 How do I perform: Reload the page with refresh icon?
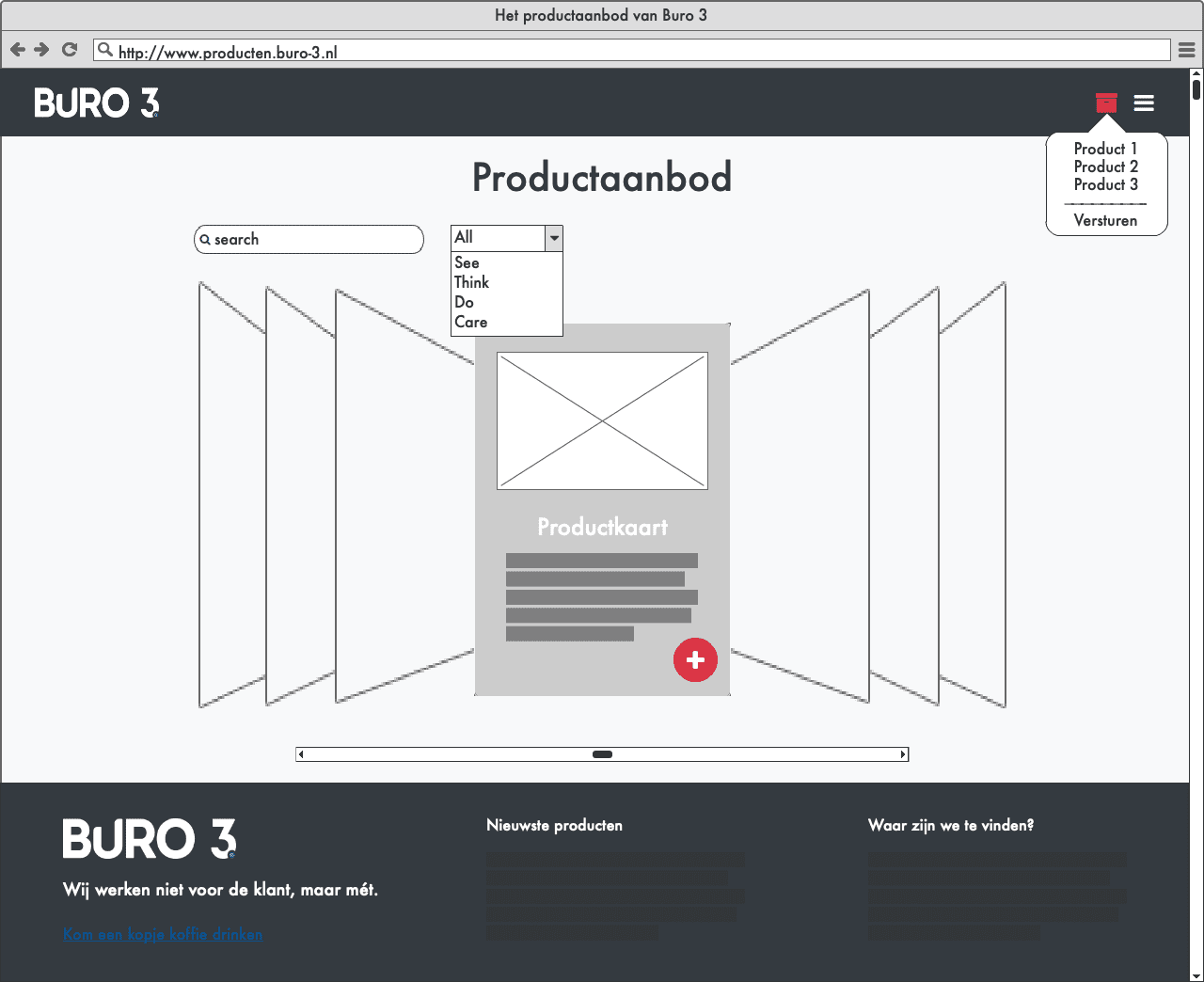[70, 50]
